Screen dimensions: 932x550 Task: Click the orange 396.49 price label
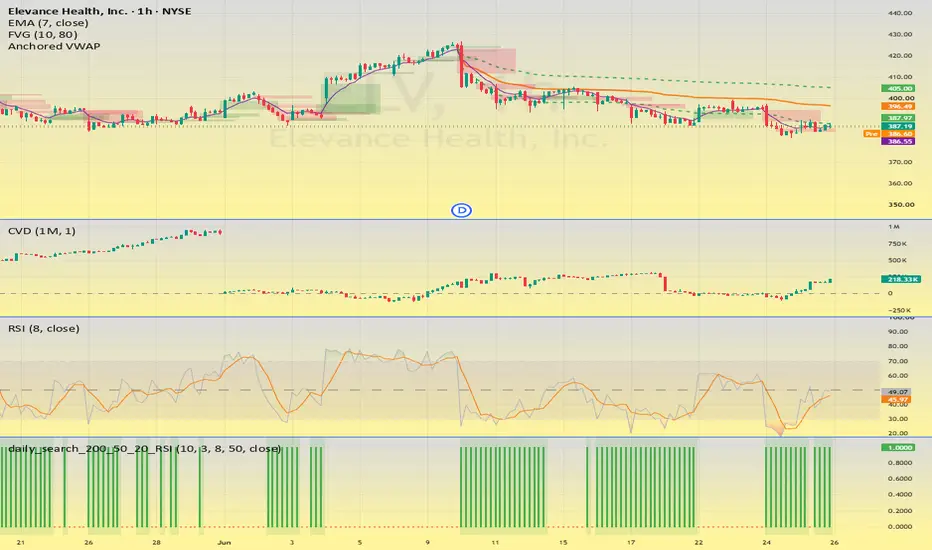coord(898,106)
